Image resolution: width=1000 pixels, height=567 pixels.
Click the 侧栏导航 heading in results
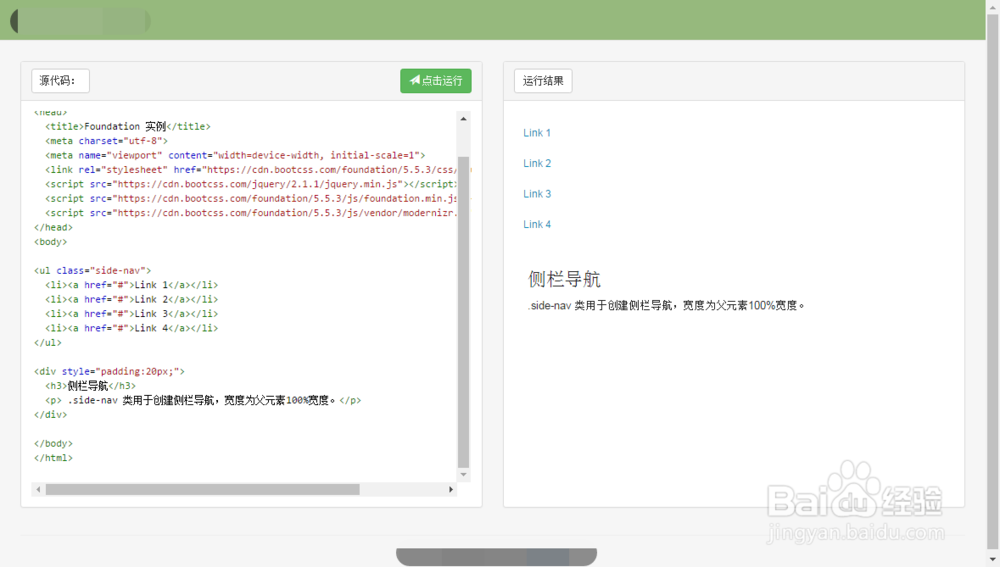(564, 279)
